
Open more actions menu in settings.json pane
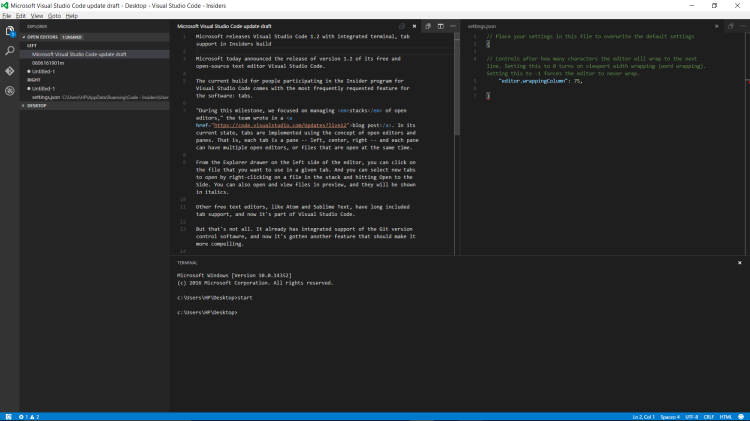point(743,26)
